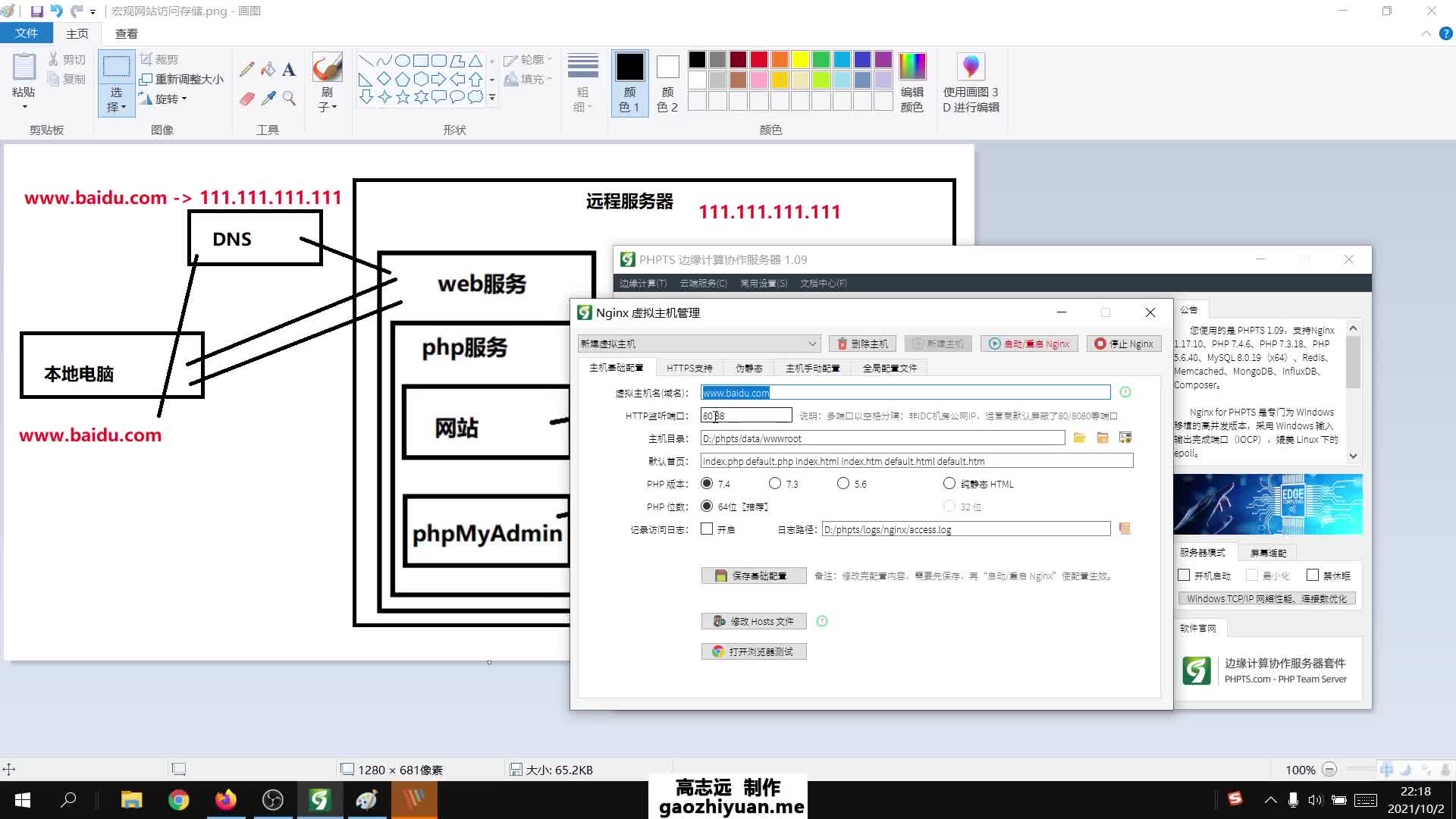Click the Paint Save icon in title bar

[x=36, y=11]
